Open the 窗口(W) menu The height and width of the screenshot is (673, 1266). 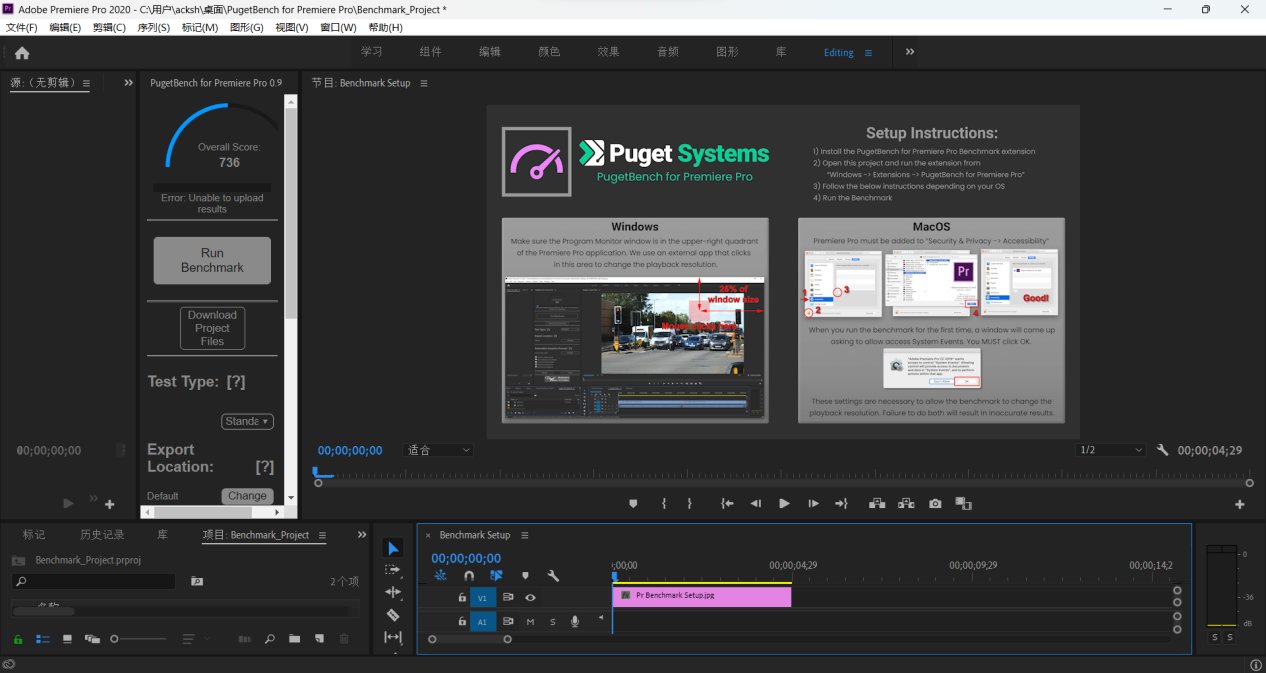coord(338,28)
